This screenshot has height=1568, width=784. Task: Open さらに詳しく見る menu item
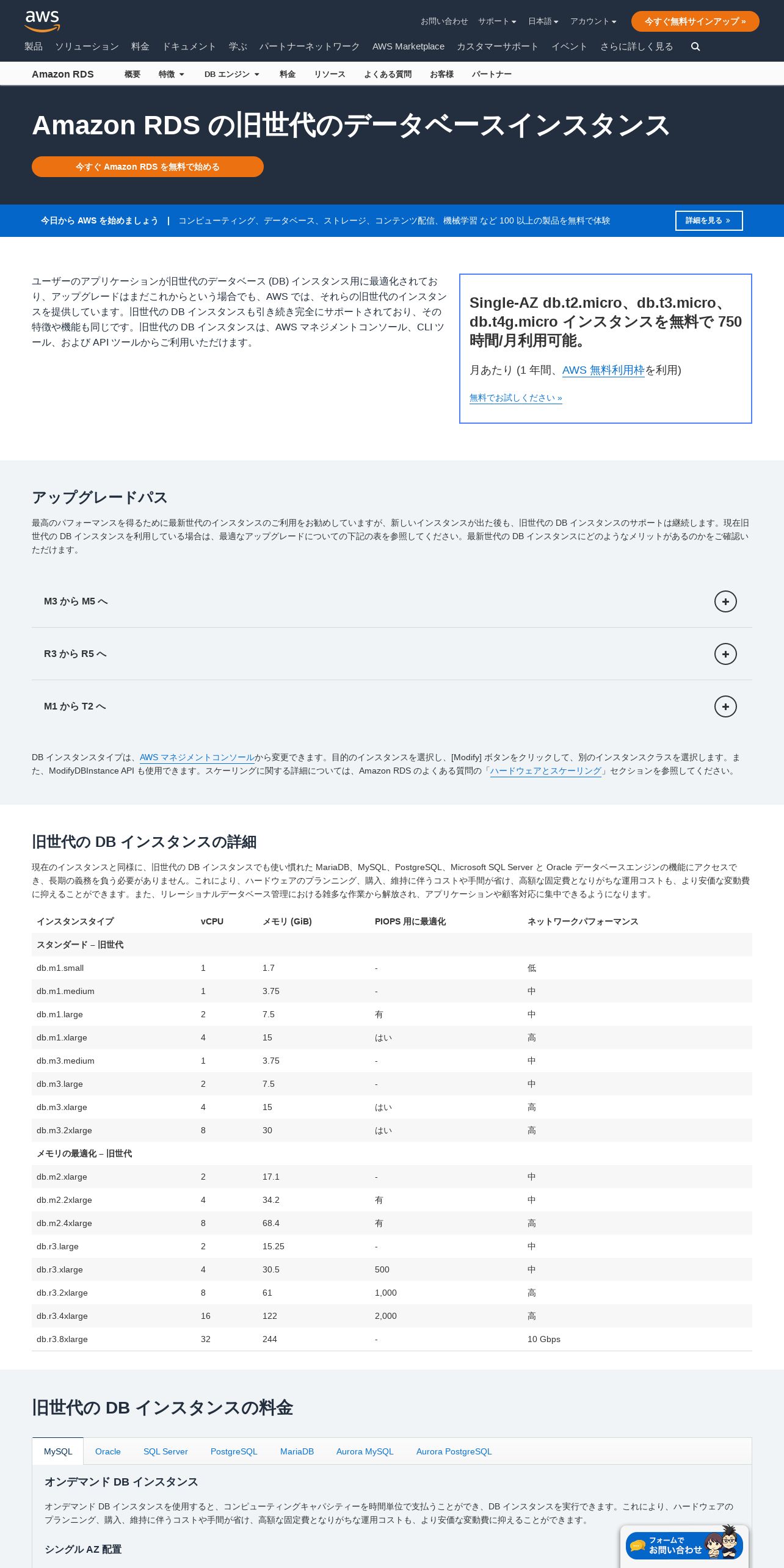tap(636, 46)
